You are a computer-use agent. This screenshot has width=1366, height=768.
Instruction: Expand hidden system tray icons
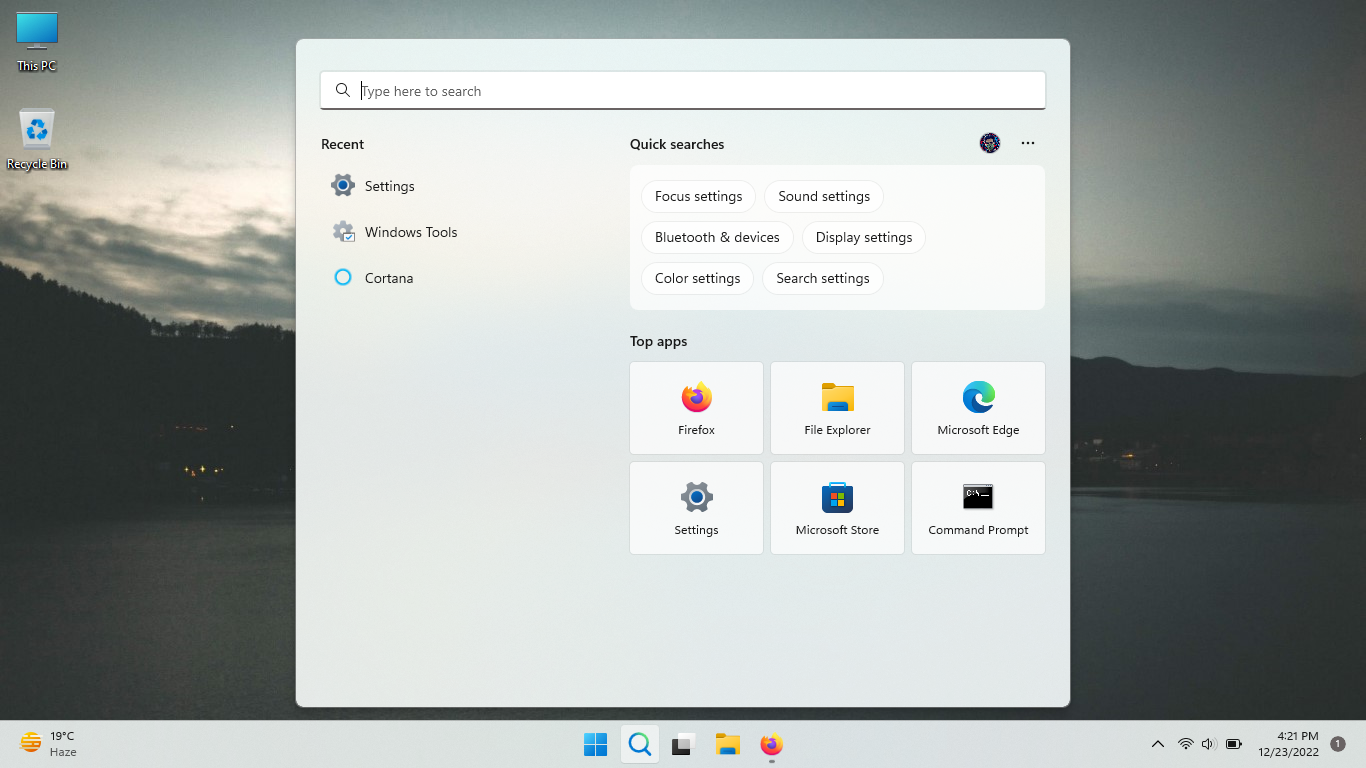point(1158,744)
